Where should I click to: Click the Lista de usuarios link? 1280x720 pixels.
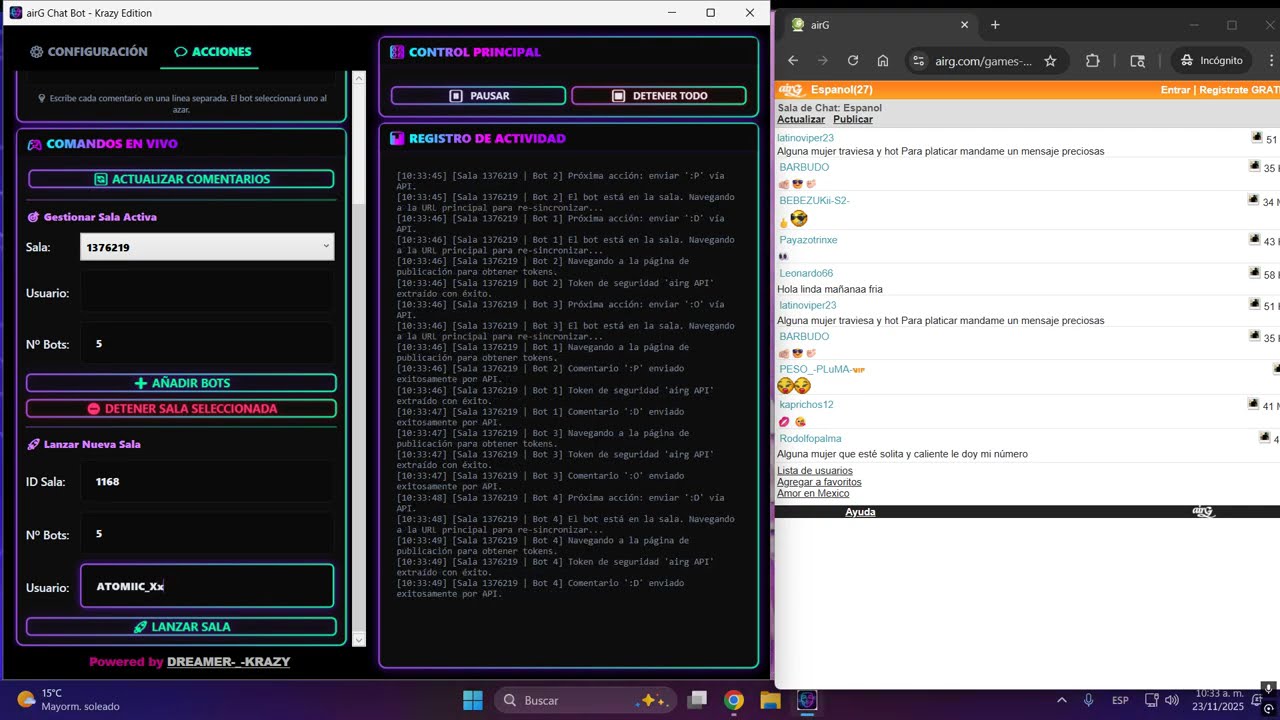(815, 471)
